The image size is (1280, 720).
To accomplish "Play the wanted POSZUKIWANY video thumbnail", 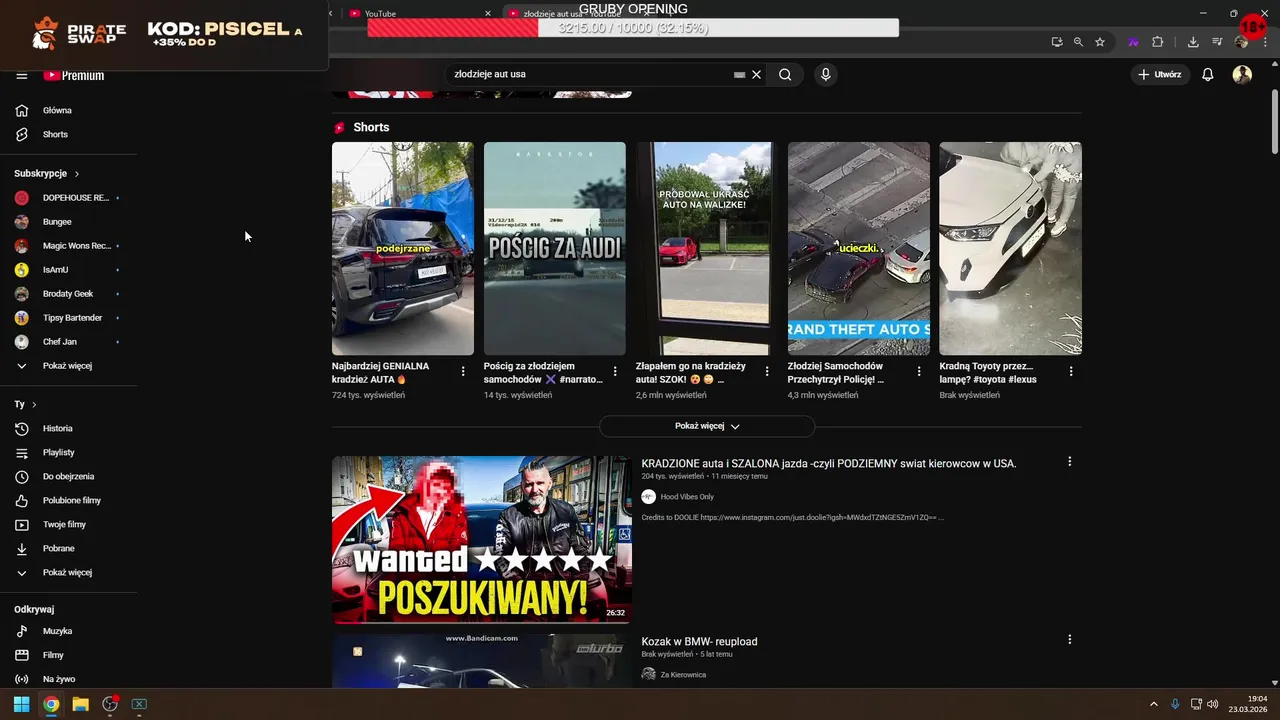I will (482, 540).
